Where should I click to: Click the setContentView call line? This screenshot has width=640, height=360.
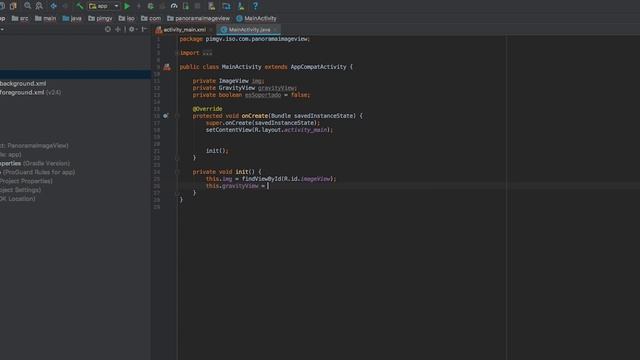click(x=269, y=130)
